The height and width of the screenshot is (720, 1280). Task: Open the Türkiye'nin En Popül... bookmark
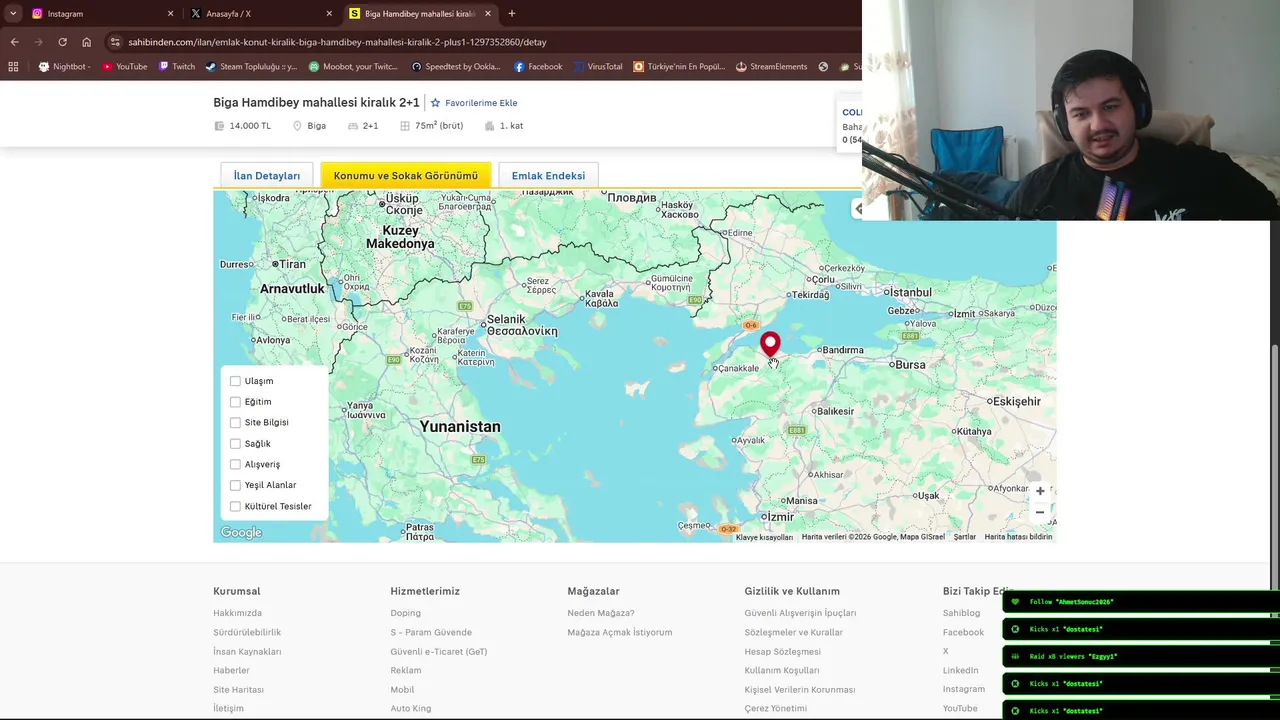[x=679, y=67]
